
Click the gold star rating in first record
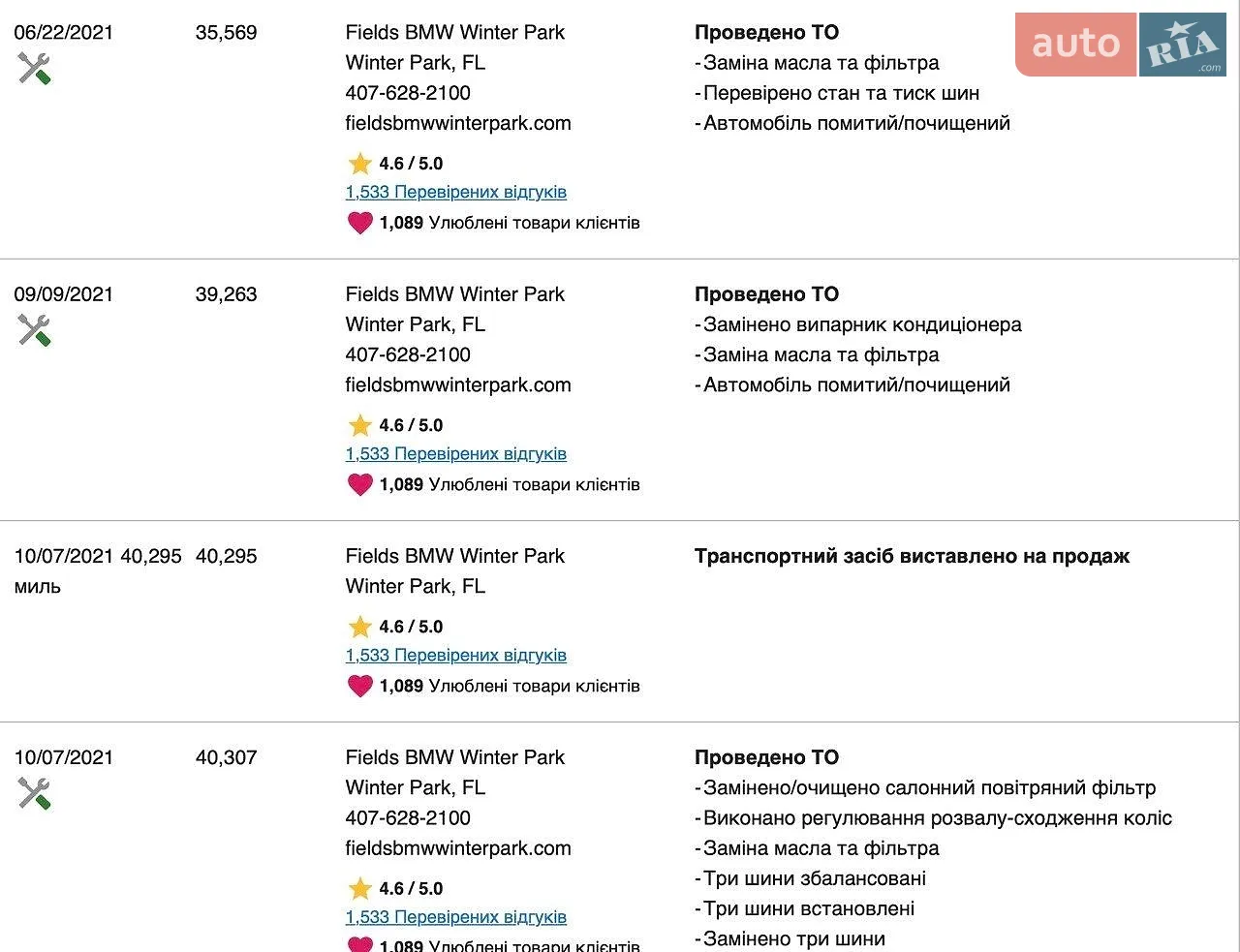tap(360, 164)
